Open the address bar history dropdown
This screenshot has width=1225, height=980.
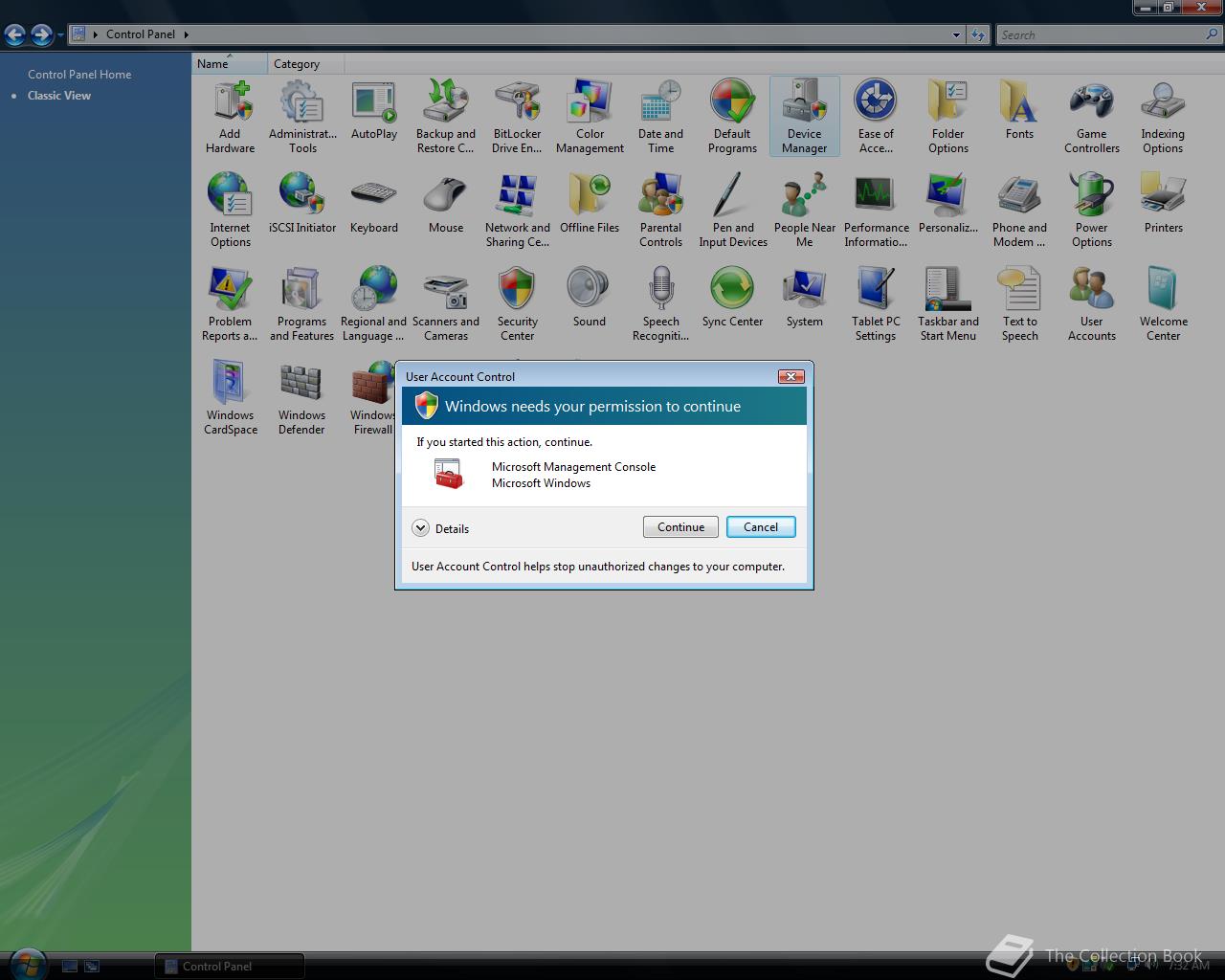(956, 34)
